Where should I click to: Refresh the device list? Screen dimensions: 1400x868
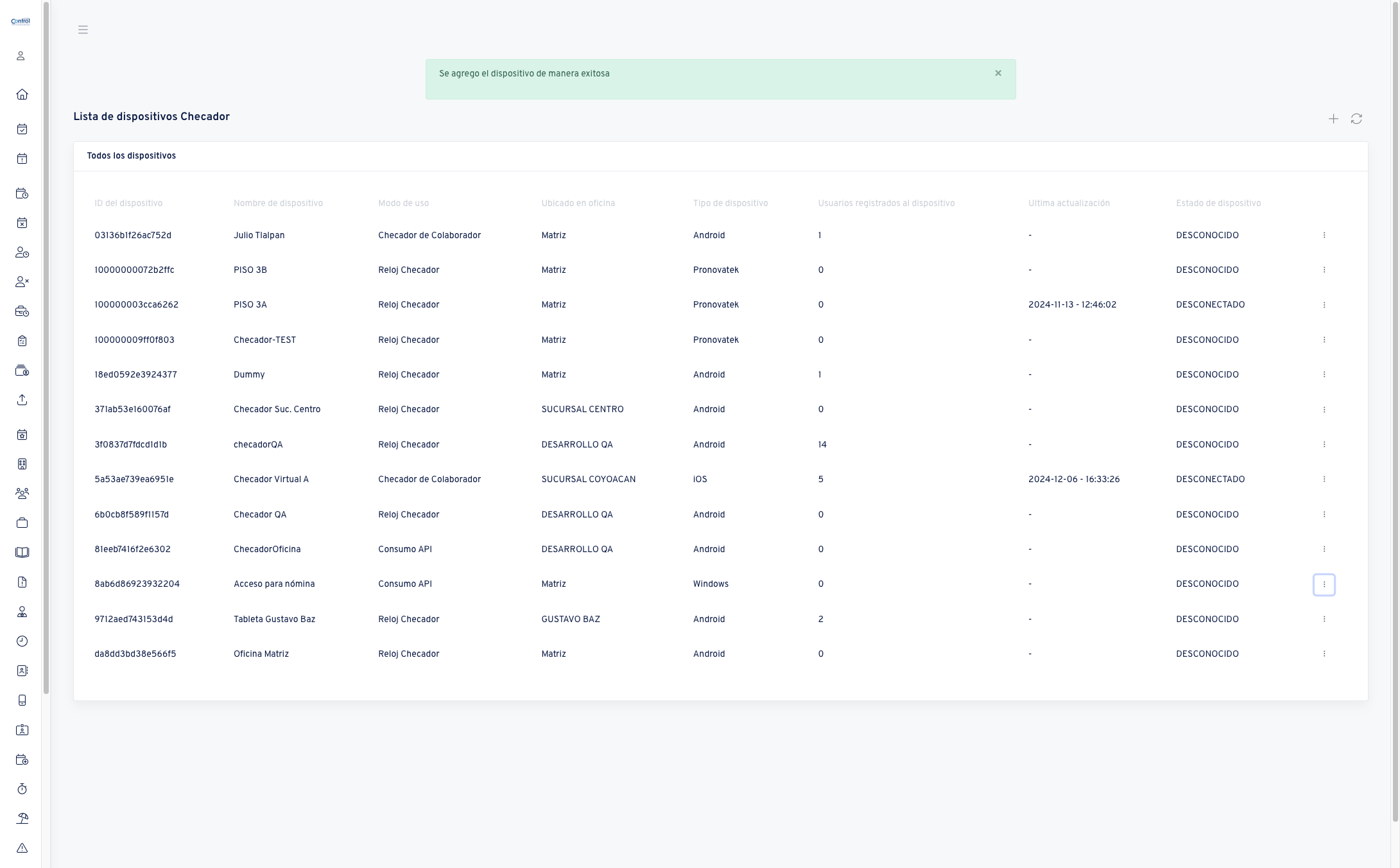pyautogui.click(x=1356, y=119)
